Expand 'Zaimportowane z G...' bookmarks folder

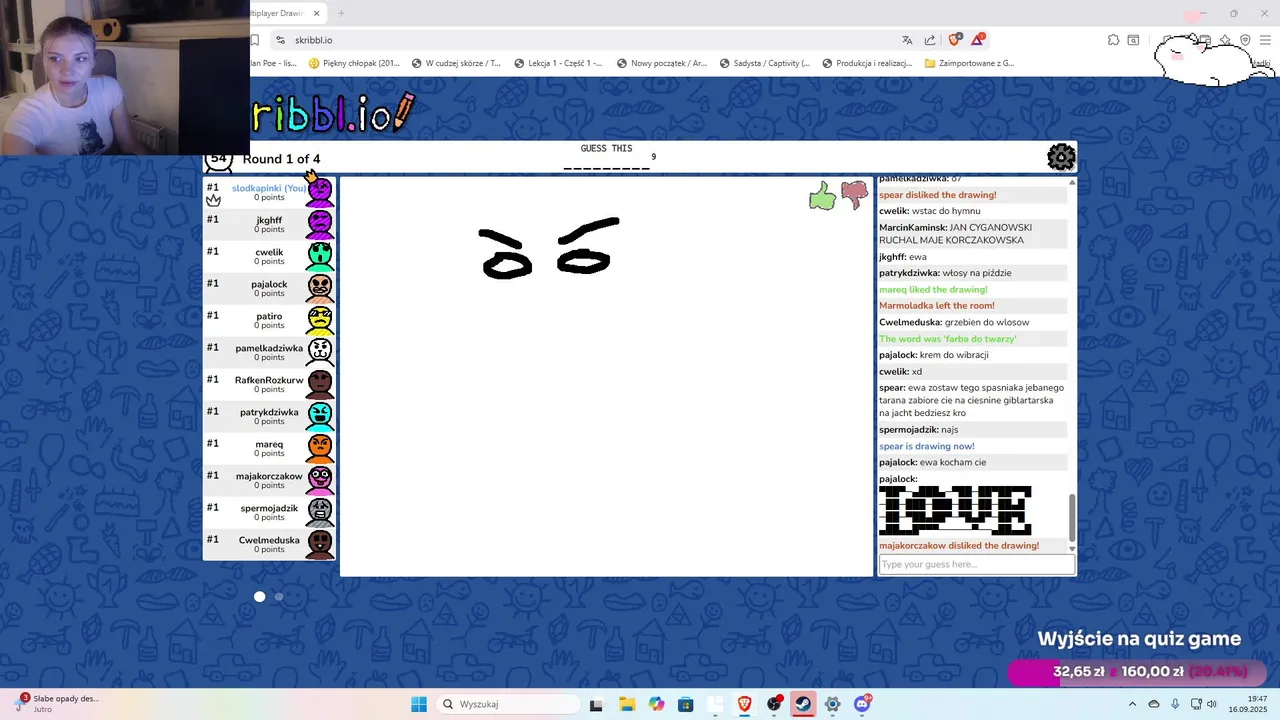pos(969,63)
